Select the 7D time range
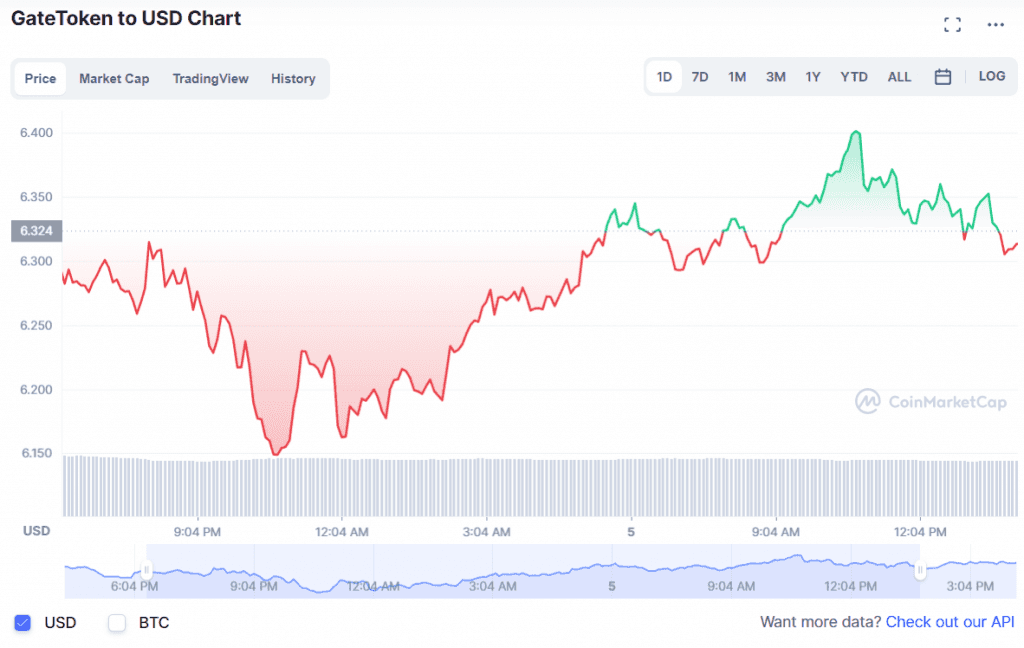Screen dimensions: 1024x648 coord(700,77)
